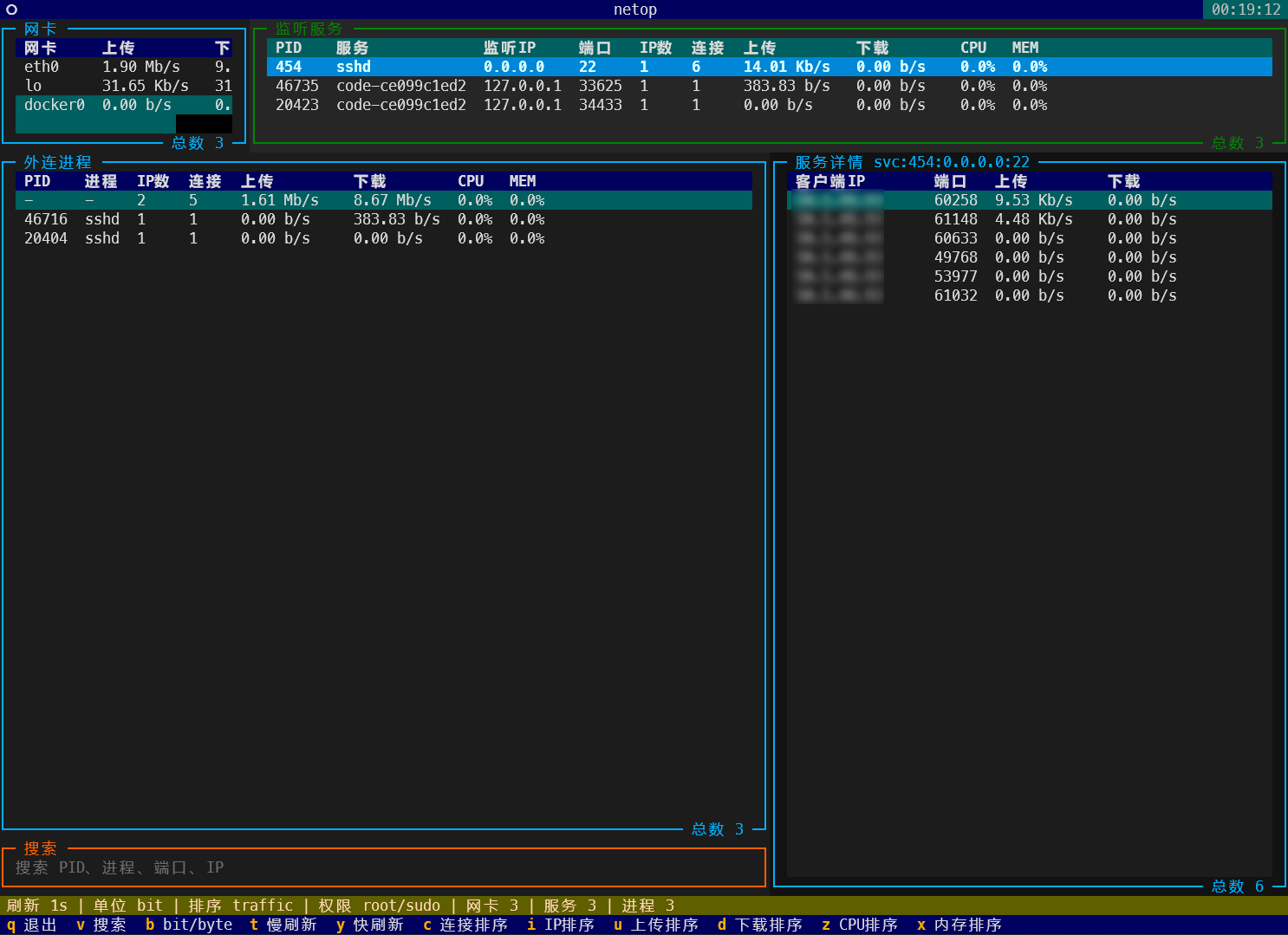
Task: Click the netop title text
Action: [x=635, y=10]
